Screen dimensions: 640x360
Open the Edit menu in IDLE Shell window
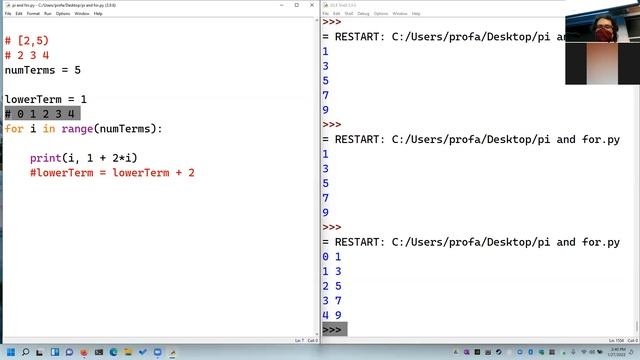336,13
